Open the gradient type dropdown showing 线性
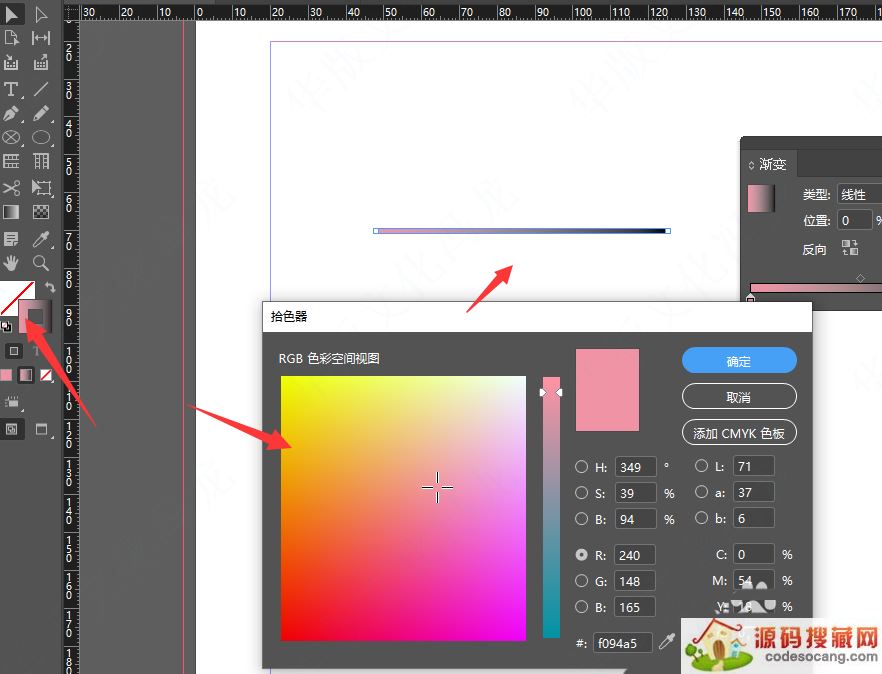Screen dimensions: 882x674 click(x=860, y=194)
